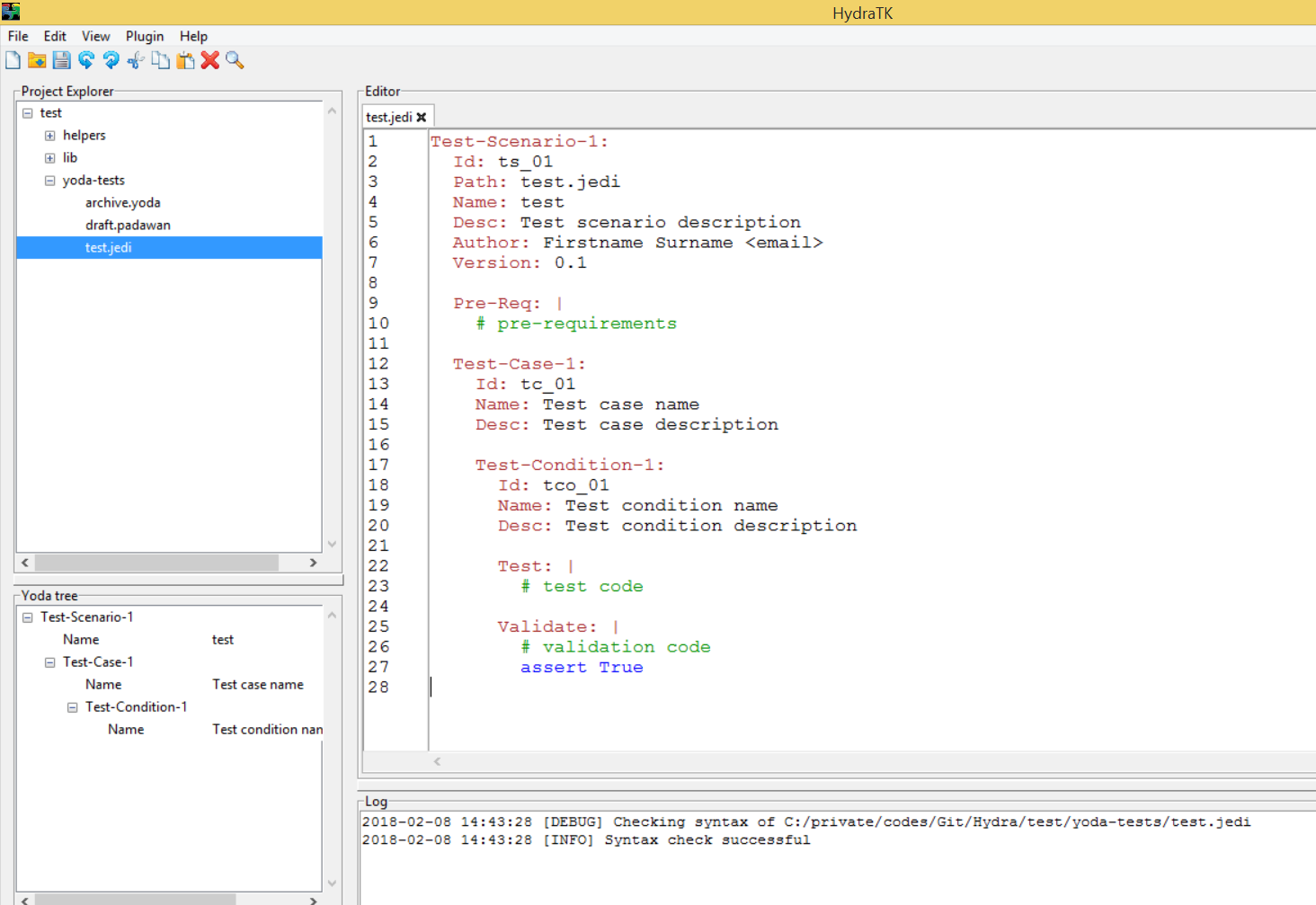Screen dimensions: 1316x905
Task: Click the Redo arrow icon
Action: [111, 60]
